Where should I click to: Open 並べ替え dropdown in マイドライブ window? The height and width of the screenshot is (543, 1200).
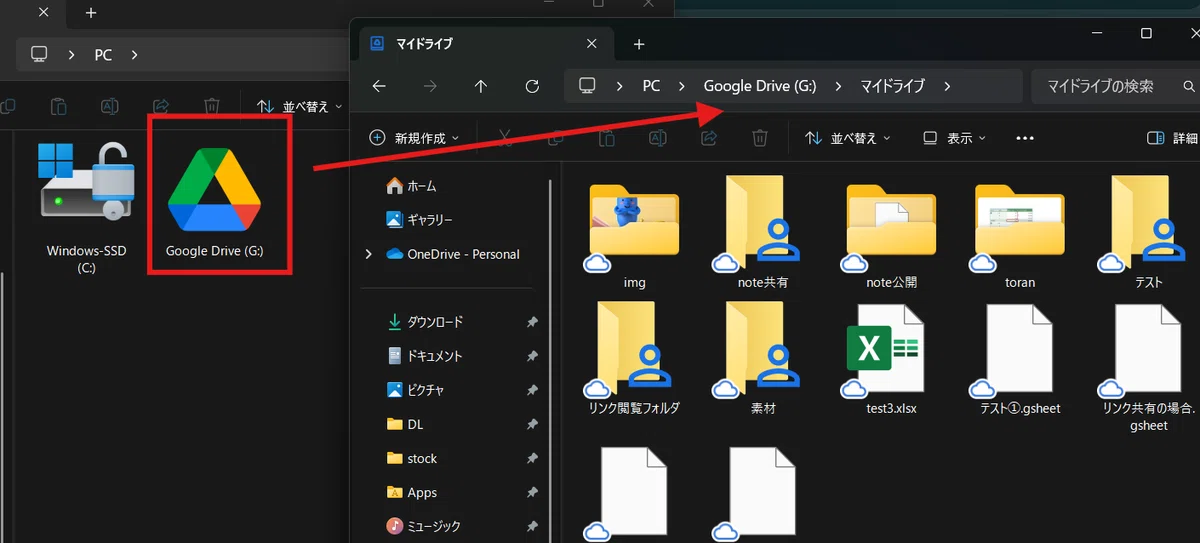pyautogui.click(x=847, y=138)
